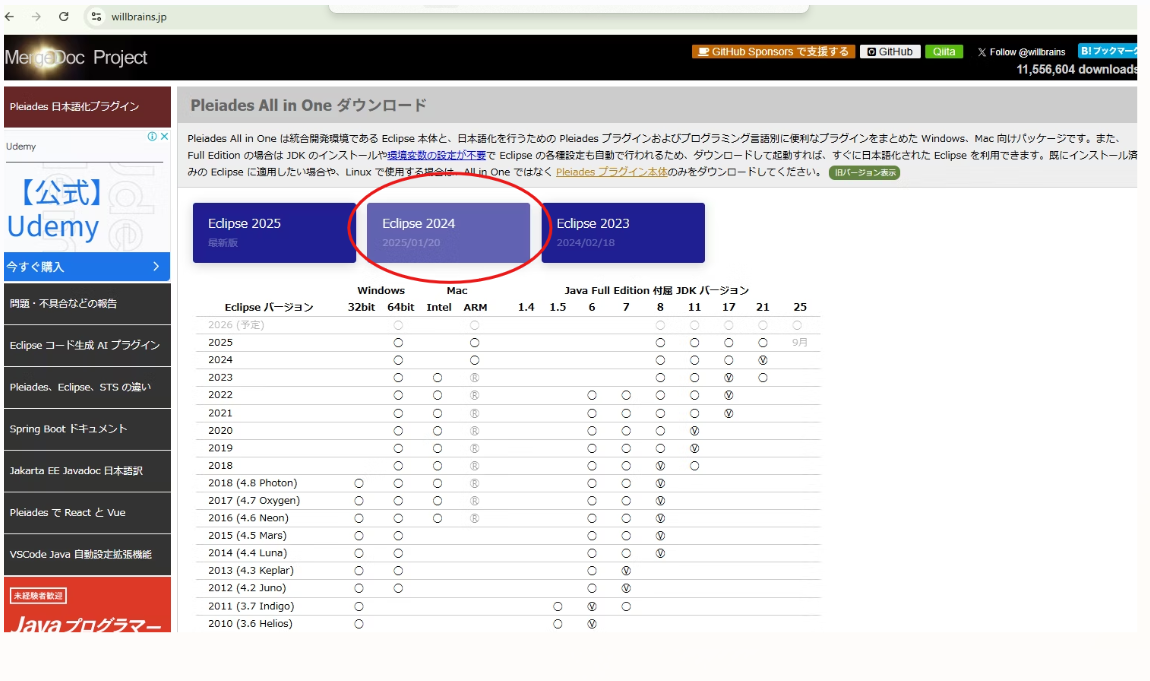1150x681 pixels.
Task: Open Eclipse コード生成 AI プラグイン sidebar item
Action: pos(87,345)
